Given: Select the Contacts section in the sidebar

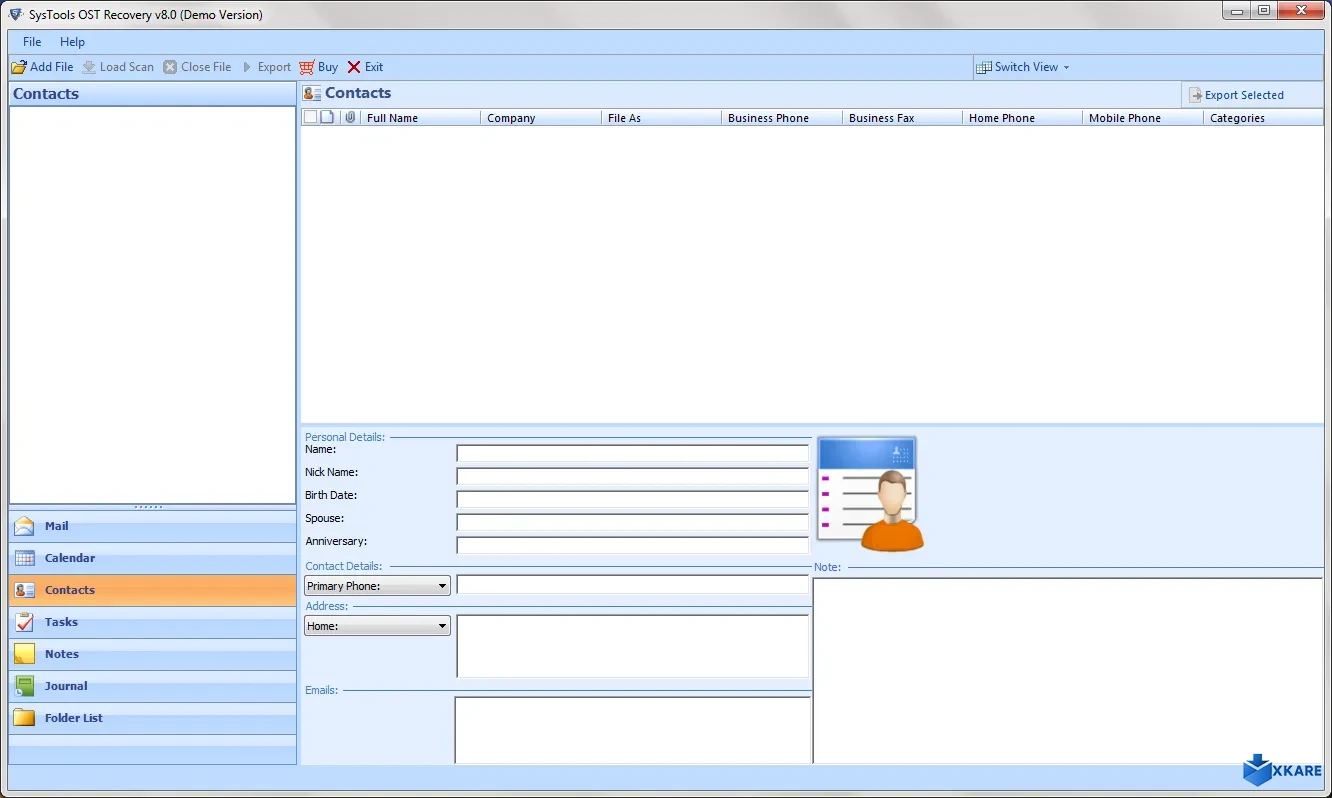Looking at the screenshot, I should coord(153,591).
